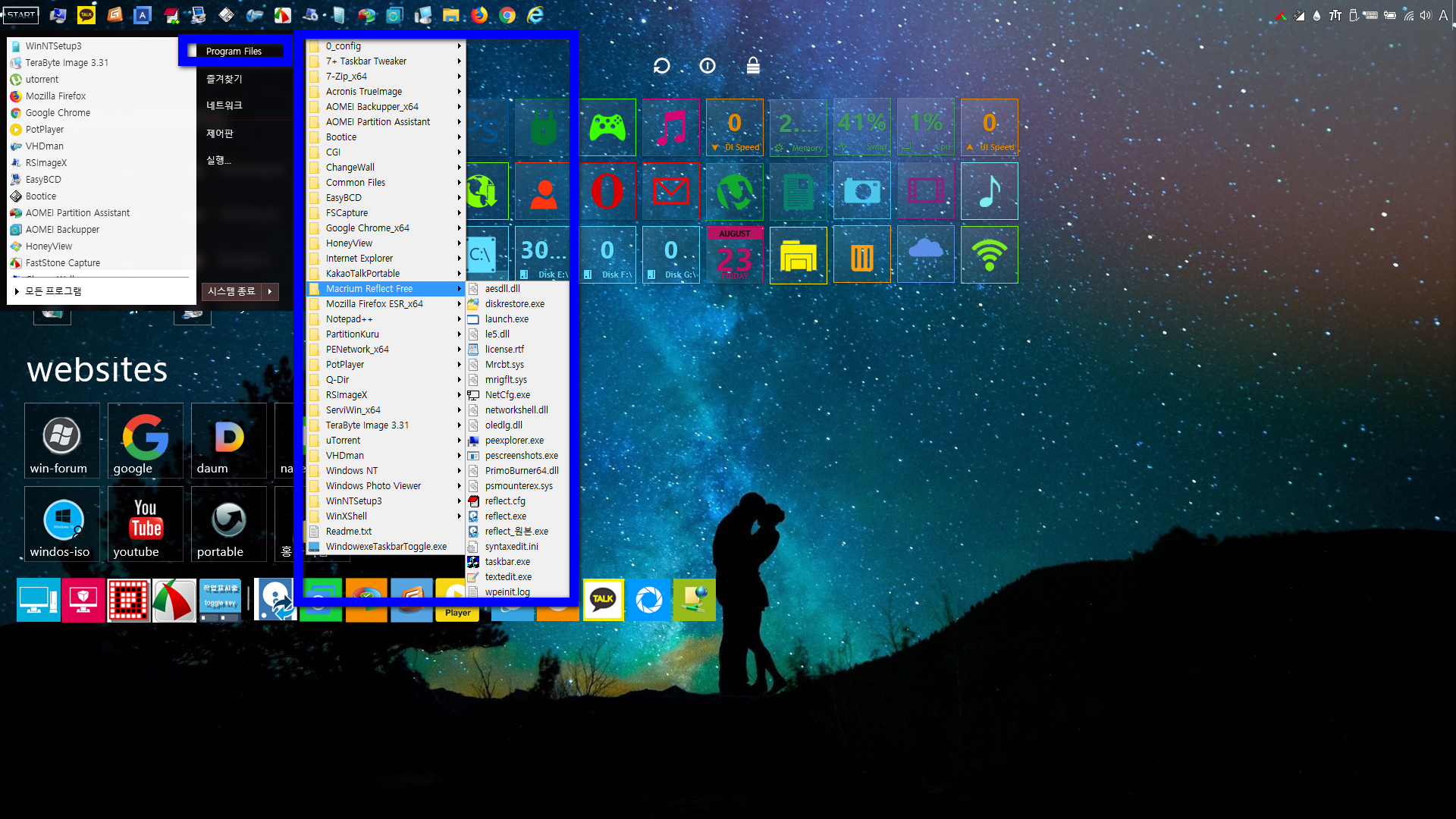Image resolution: width=1456 pixels, height=819 pixels.
Task: Expand the Notepad++ folder submenu
Action: click(385, 319)
